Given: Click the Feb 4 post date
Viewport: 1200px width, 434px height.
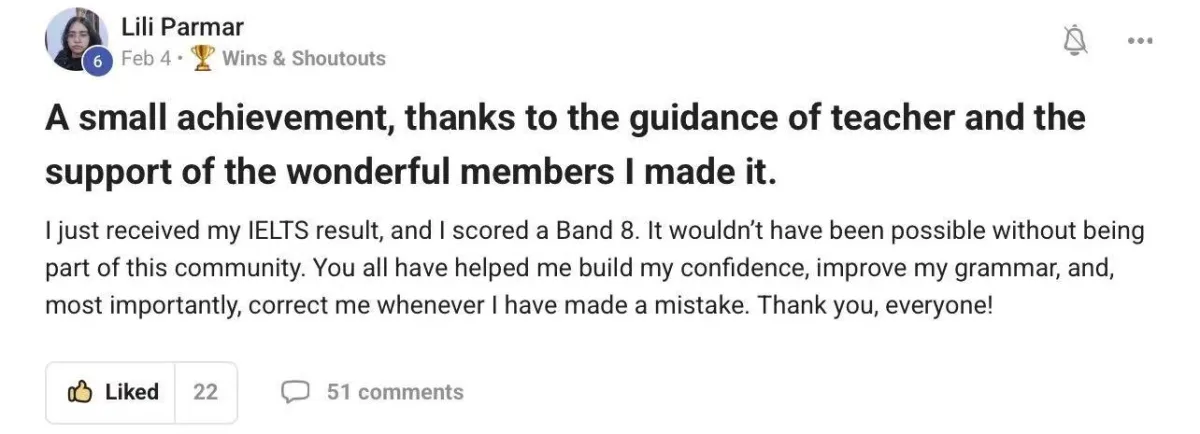Looking at the screenshot, I should 137,58.
